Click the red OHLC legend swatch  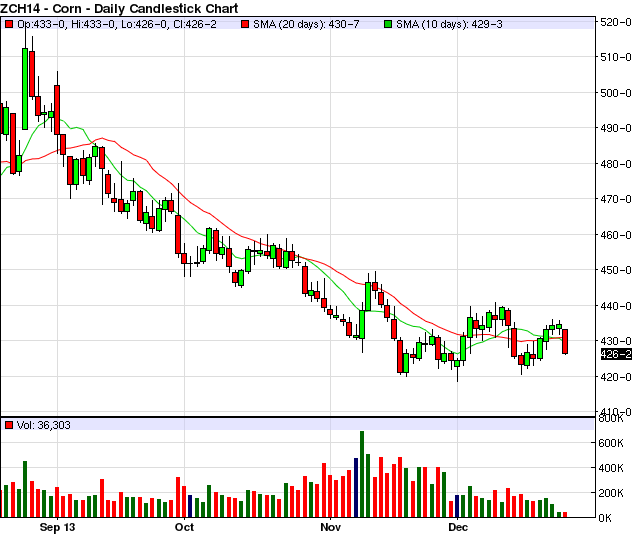pos(9,24)
